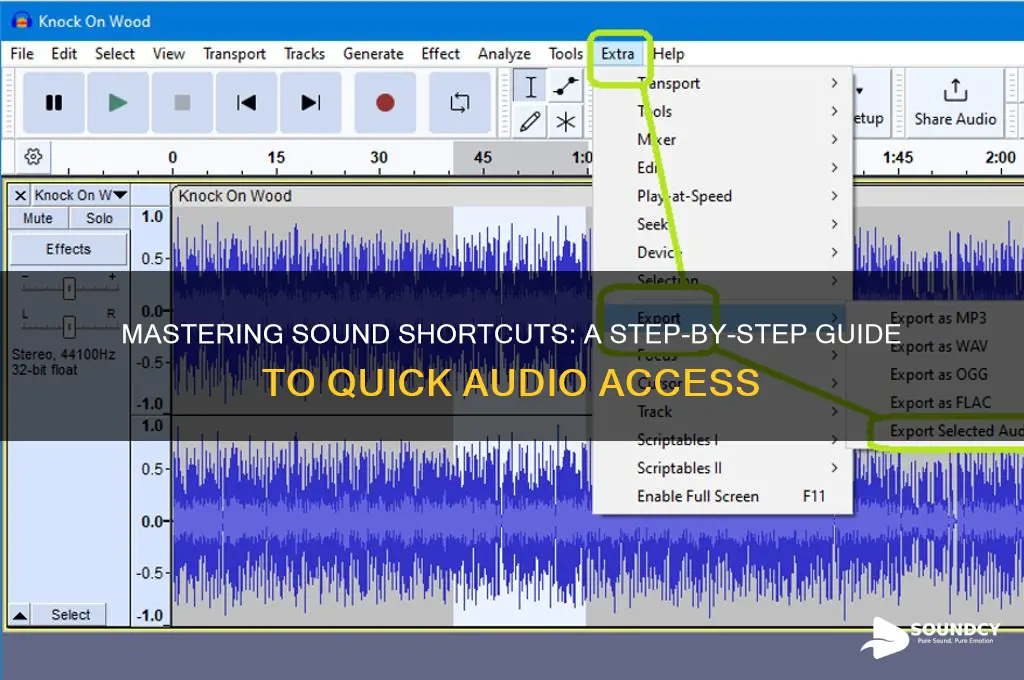
Task: Open the Transport menu in the menu bar
Action: pos(234,54)
